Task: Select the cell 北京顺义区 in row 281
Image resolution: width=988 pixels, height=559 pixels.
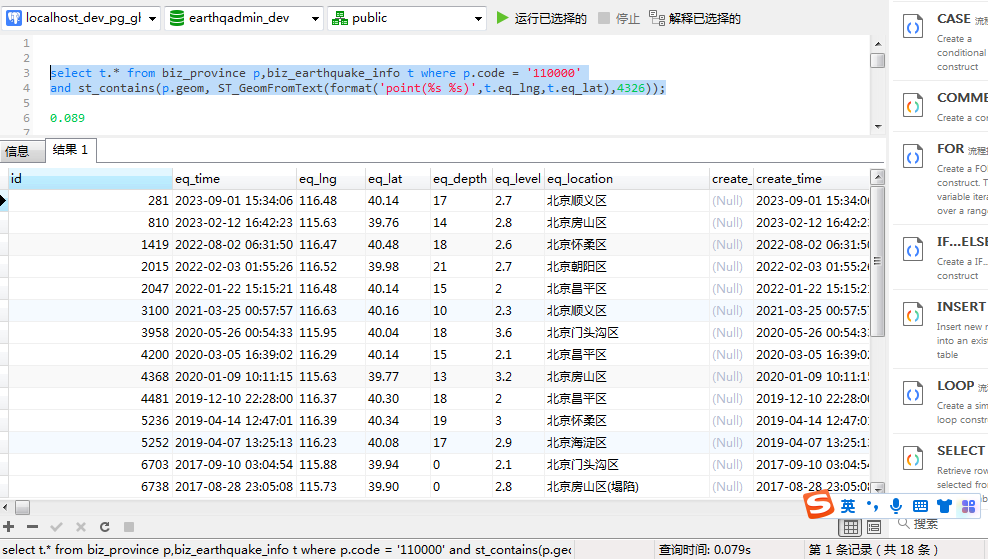Action: pyautogui.click(x=627, y=200)
